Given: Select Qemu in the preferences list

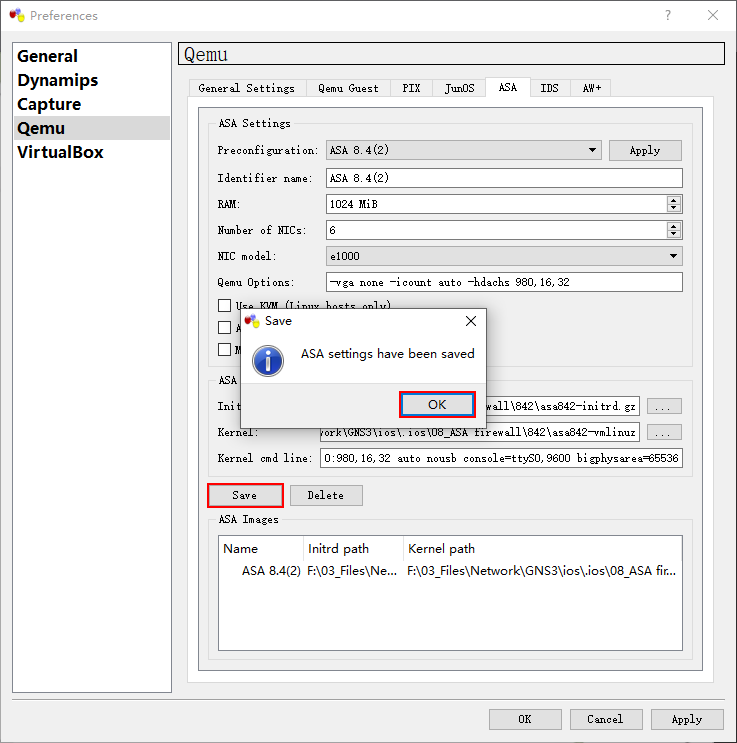Looking at the screenshot, I should tap(92, 128).
